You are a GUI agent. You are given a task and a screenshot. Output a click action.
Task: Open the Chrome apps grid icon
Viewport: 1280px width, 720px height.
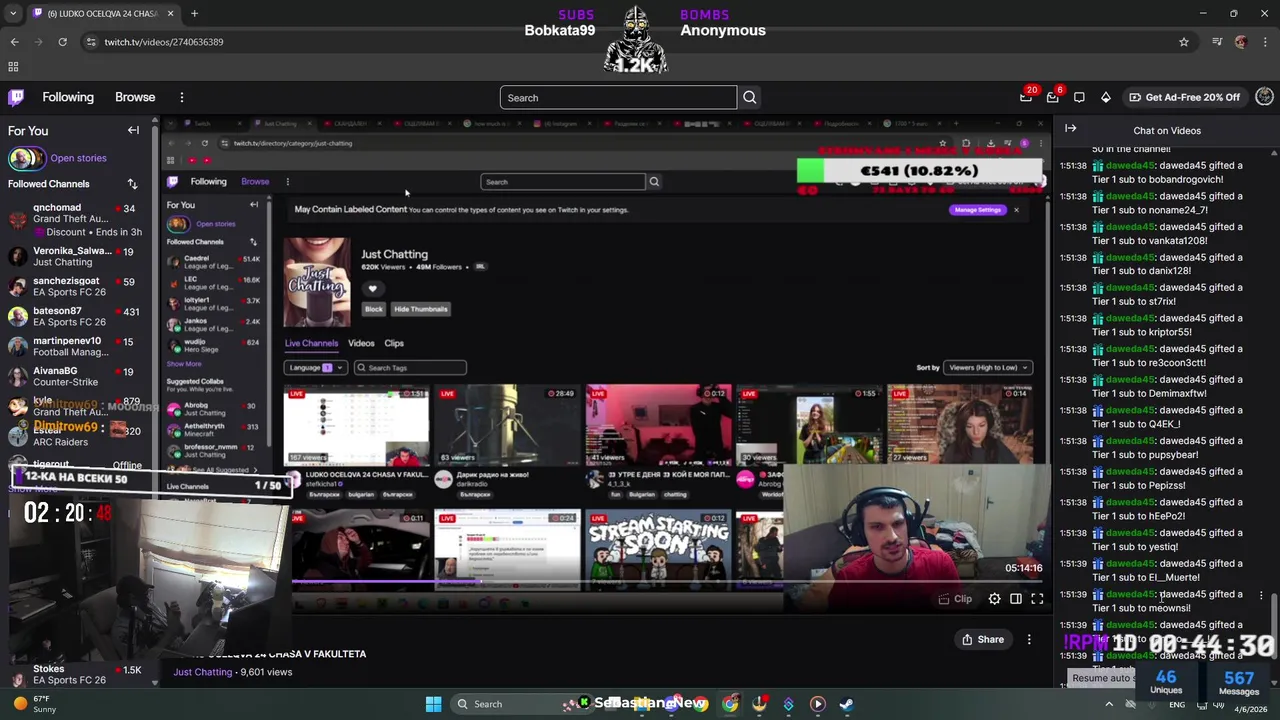(13, 67)
